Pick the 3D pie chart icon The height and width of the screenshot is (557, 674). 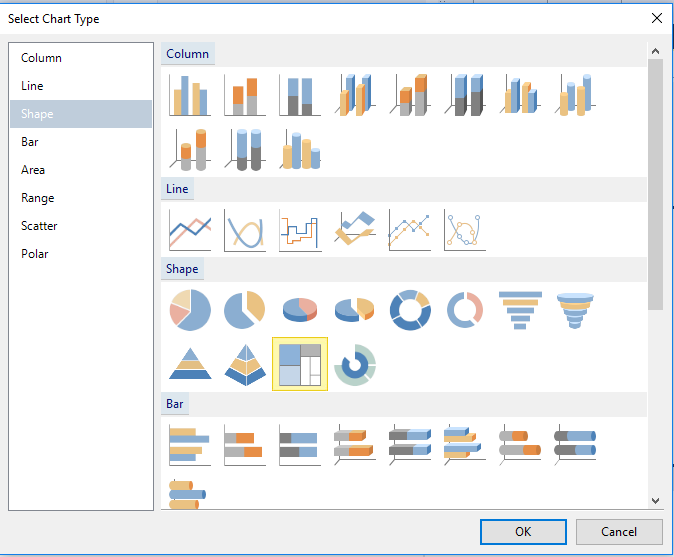pos(300,310)
